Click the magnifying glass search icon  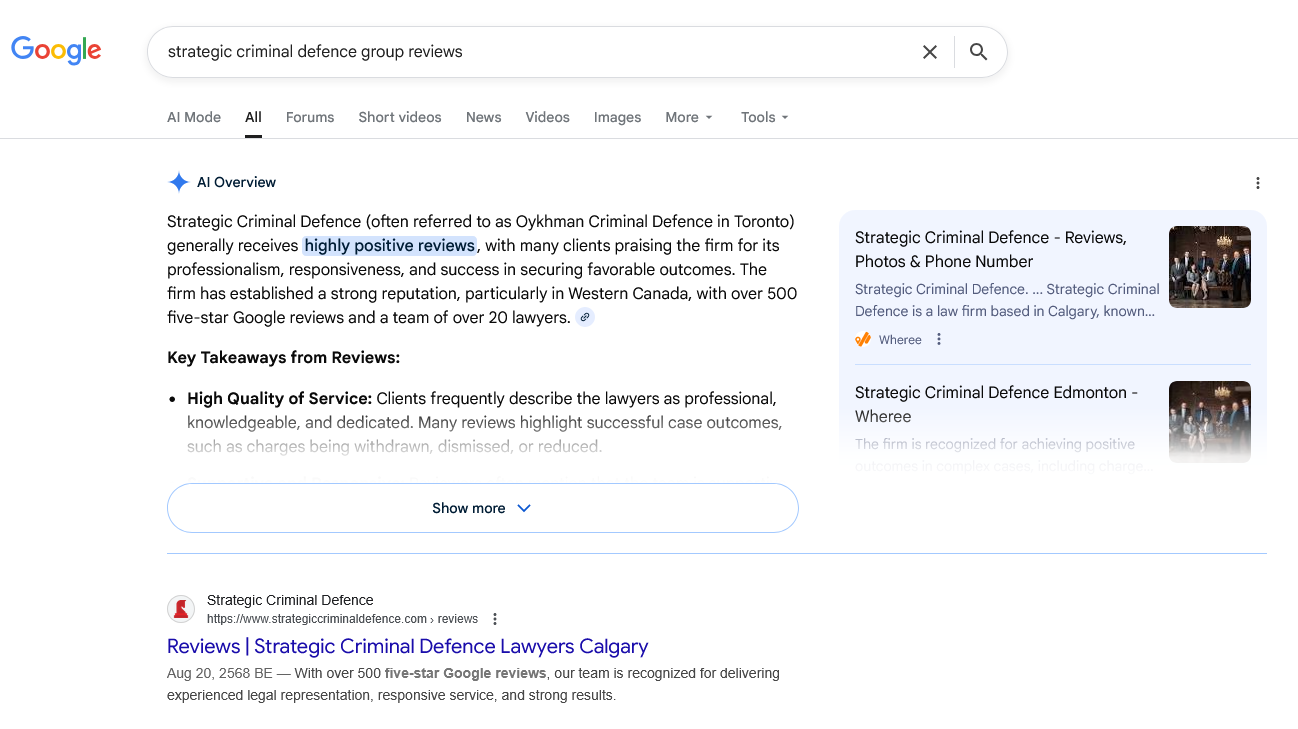[x=978, y=52]
